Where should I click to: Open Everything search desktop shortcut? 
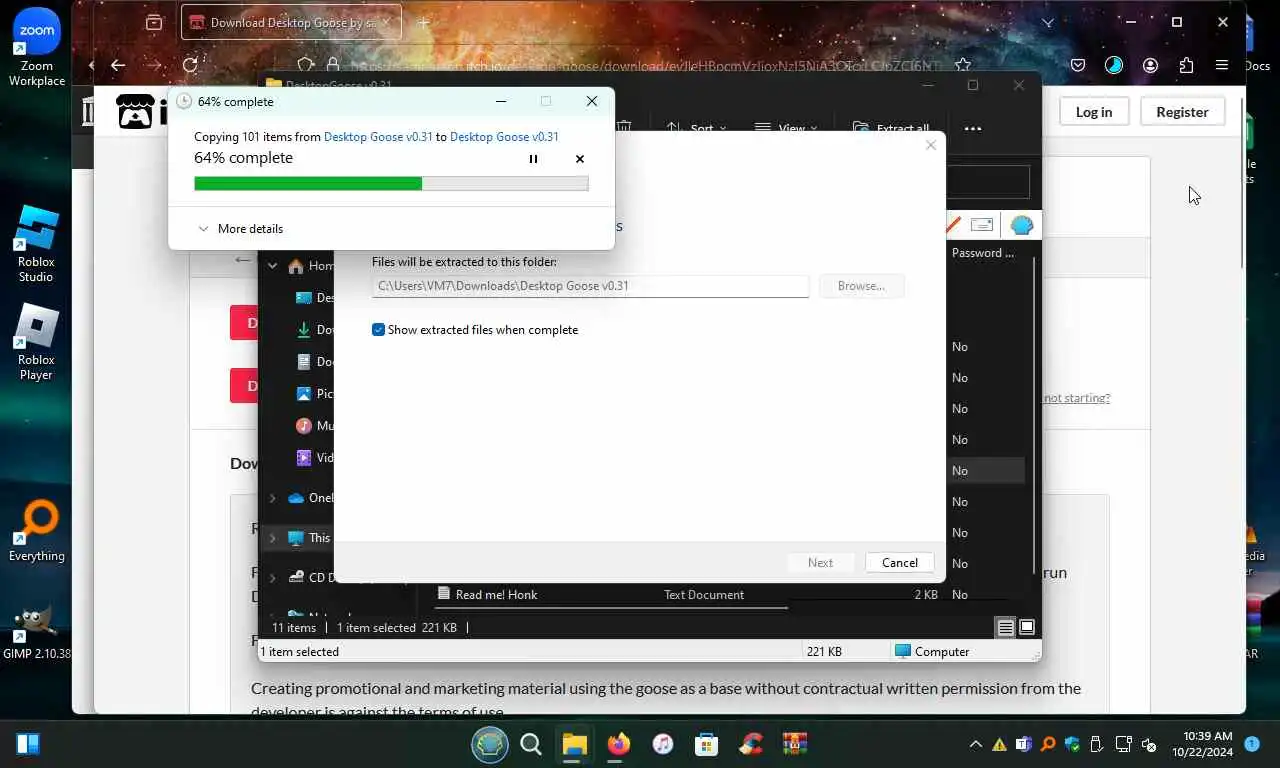[x=37, y=530]
